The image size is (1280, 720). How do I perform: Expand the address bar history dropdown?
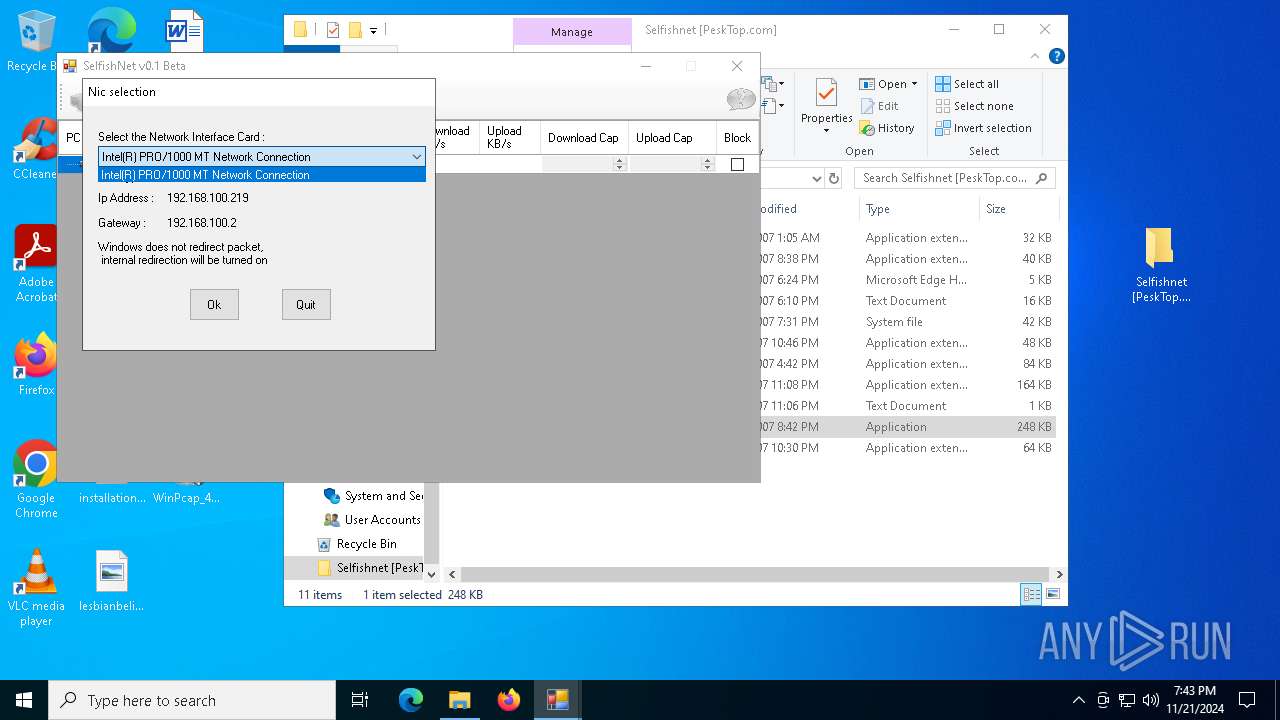[816, 178]
